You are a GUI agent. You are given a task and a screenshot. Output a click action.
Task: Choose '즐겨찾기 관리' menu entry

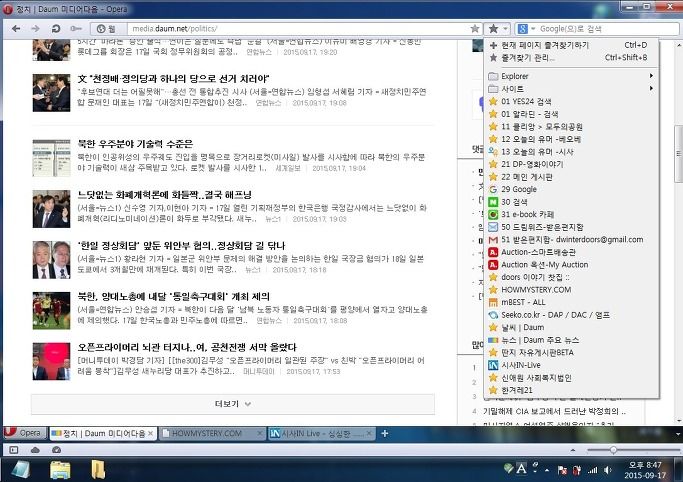[571, 57]
